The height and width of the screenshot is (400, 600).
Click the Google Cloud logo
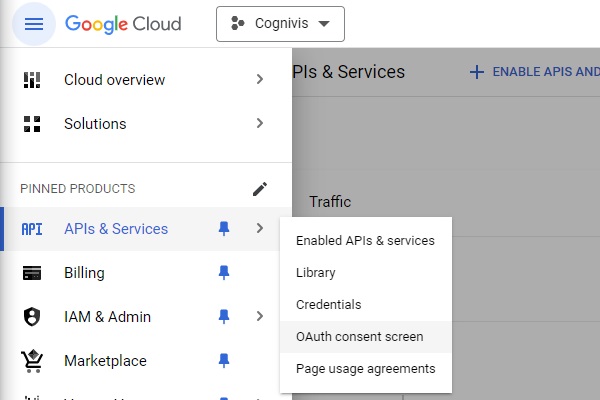(123, 24)
